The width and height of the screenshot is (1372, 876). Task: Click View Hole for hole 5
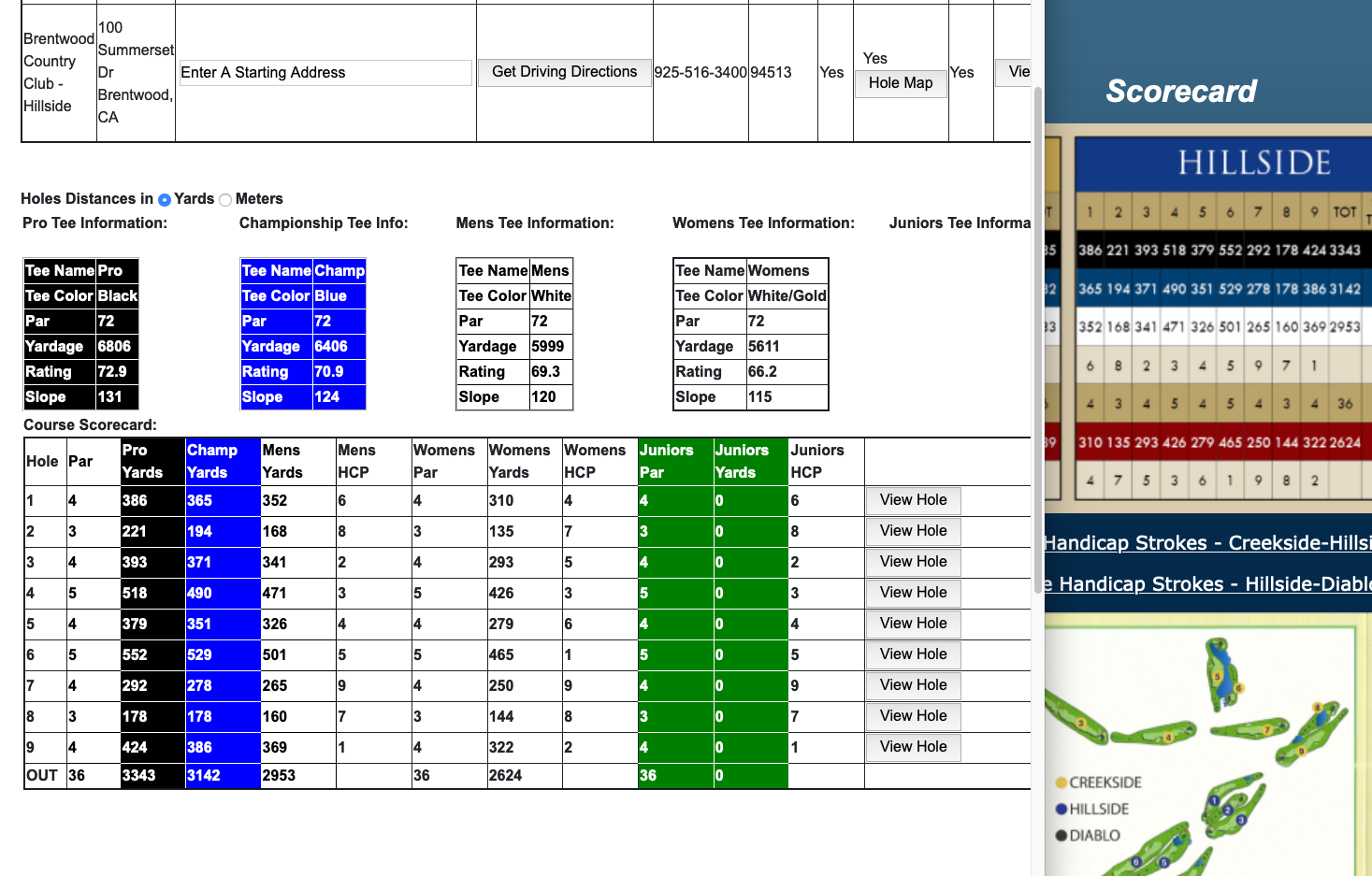tap(914, 624)
